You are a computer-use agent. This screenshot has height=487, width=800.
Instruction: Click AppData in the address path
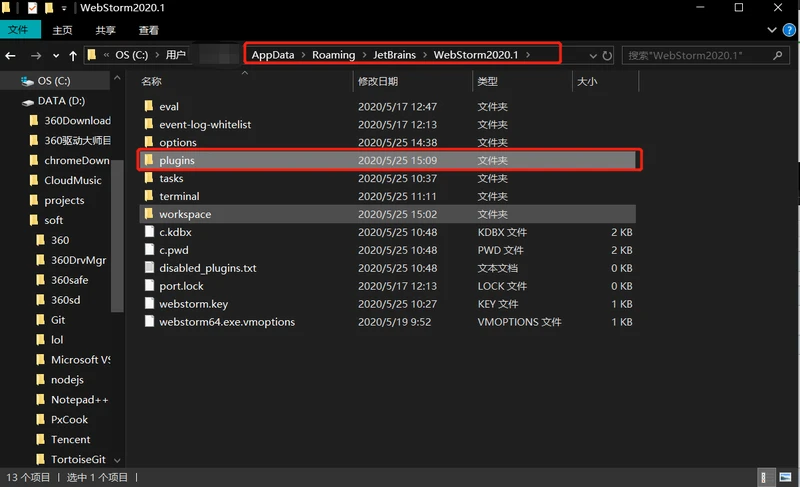(273, 55)
